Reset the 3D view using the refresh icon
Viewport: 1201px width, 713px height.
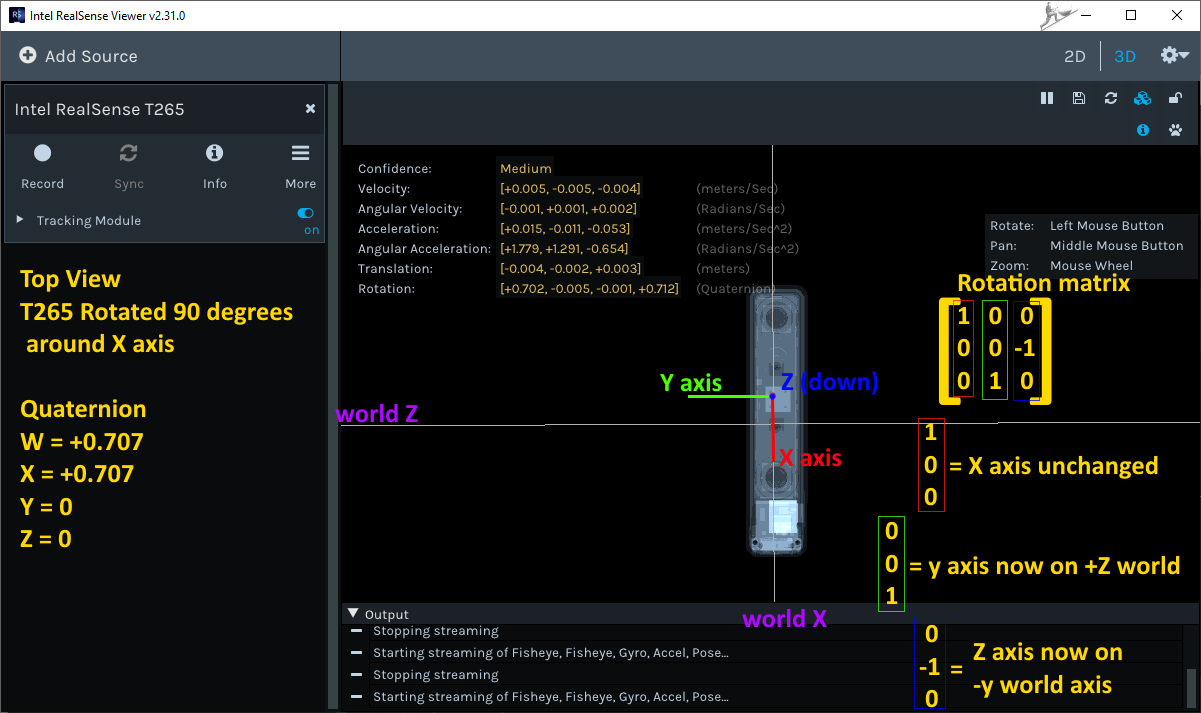1110,98
